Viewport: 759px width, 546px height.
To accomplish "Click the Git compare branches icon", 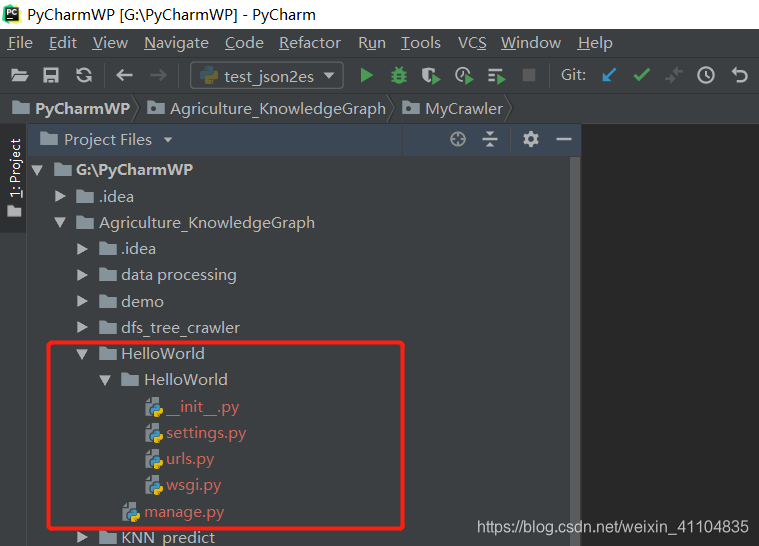I will click(x=673, y=76).
